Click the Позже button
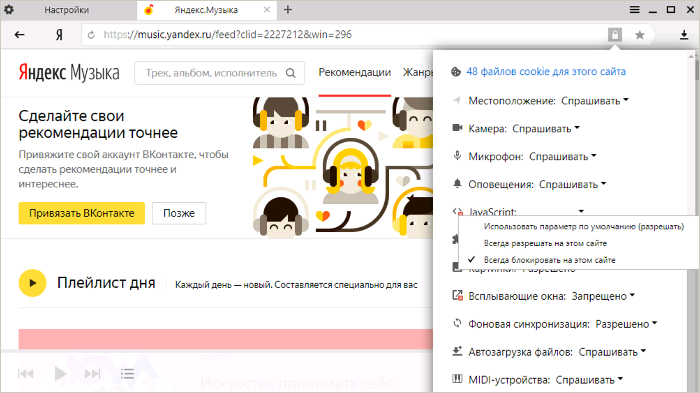 point(179,213)
